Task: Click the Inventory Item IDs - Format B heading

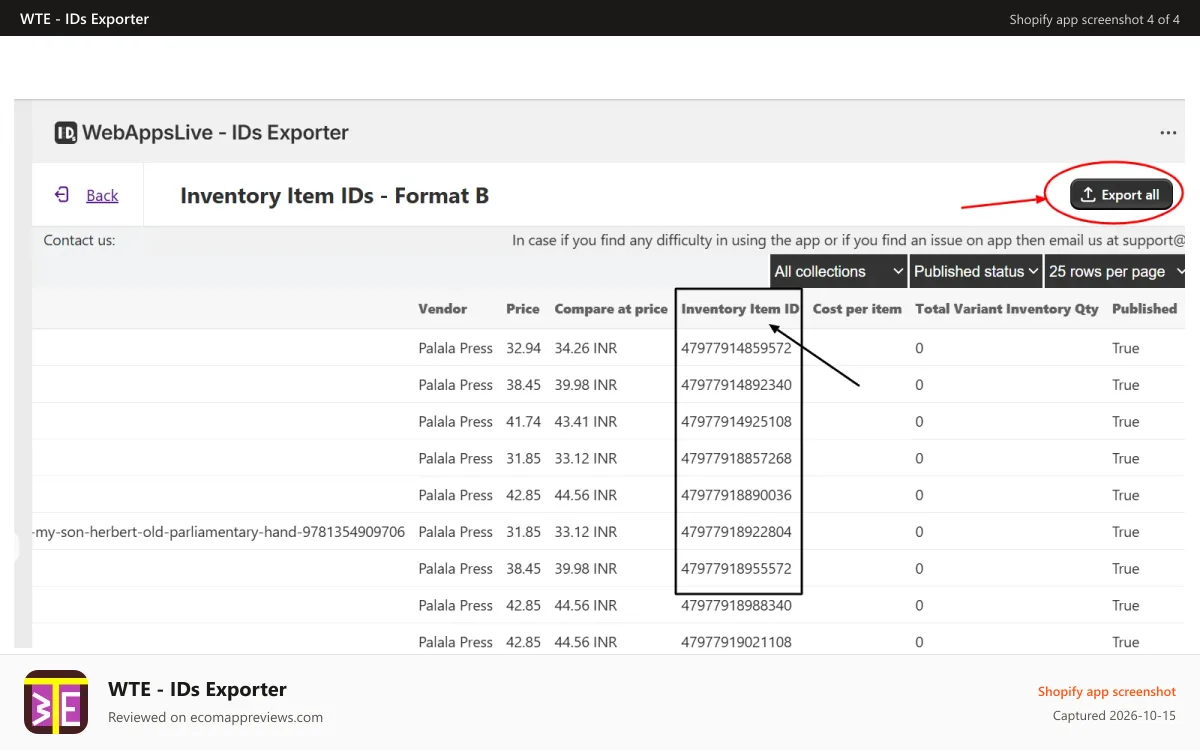Action: coord(334,195)
